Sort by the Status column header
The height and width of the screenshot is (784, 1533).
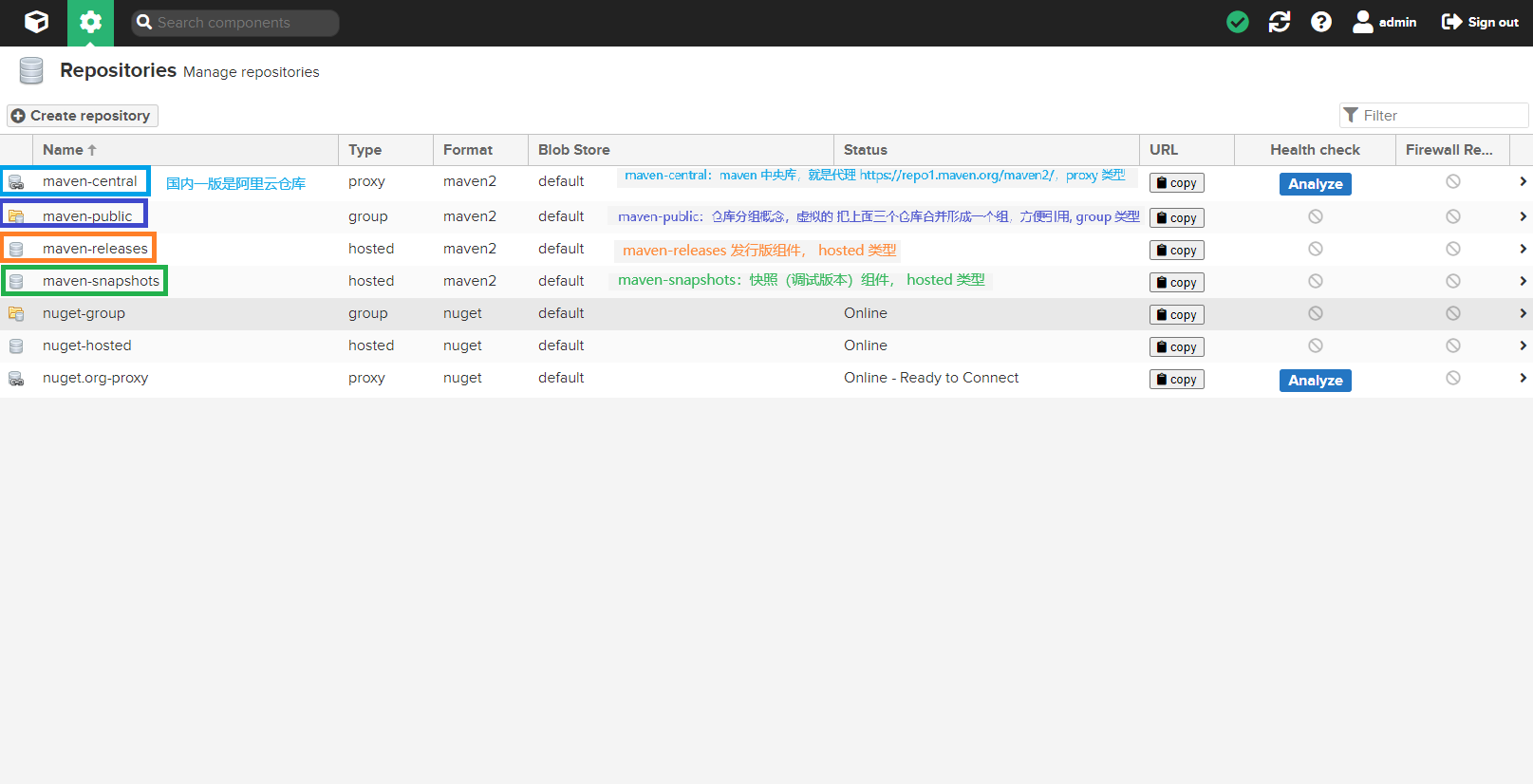[986, 150]
